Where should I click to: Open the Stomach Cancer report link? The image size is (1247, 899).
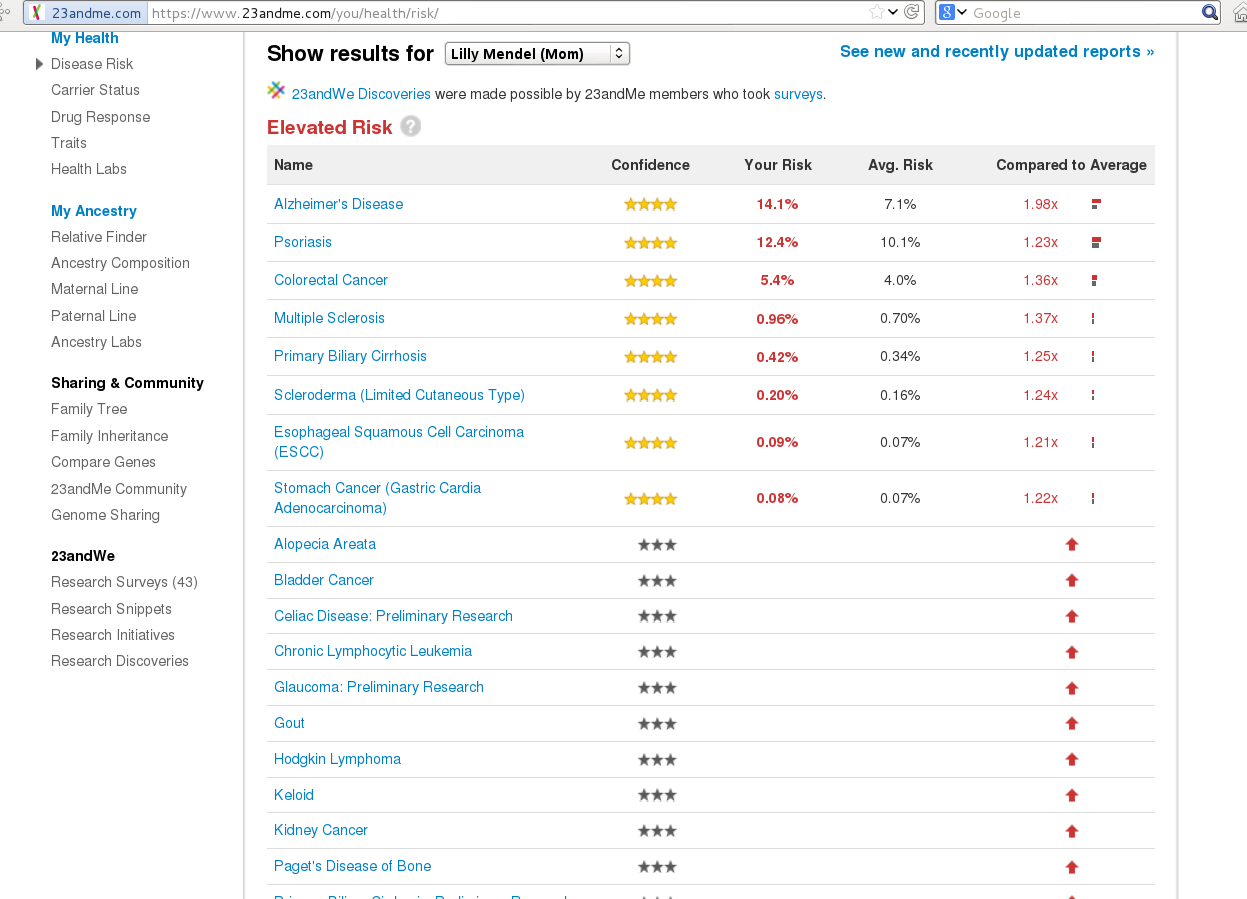pyautogui.click(x=378, y=498)
